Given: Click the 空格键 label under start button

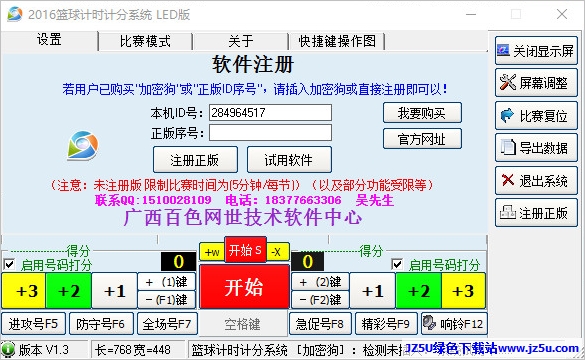Looking at the screenshot, I should 243,324.
